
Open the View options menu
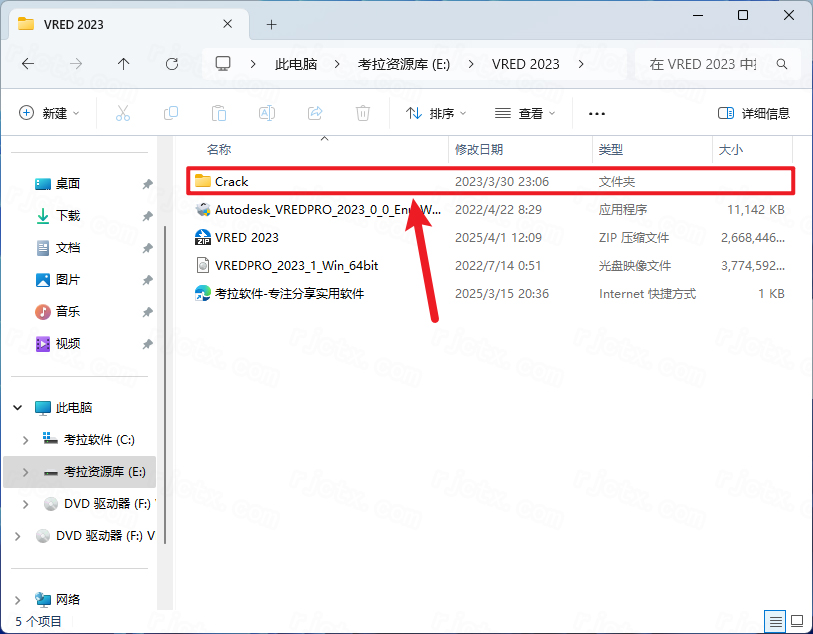pos(526,113)
